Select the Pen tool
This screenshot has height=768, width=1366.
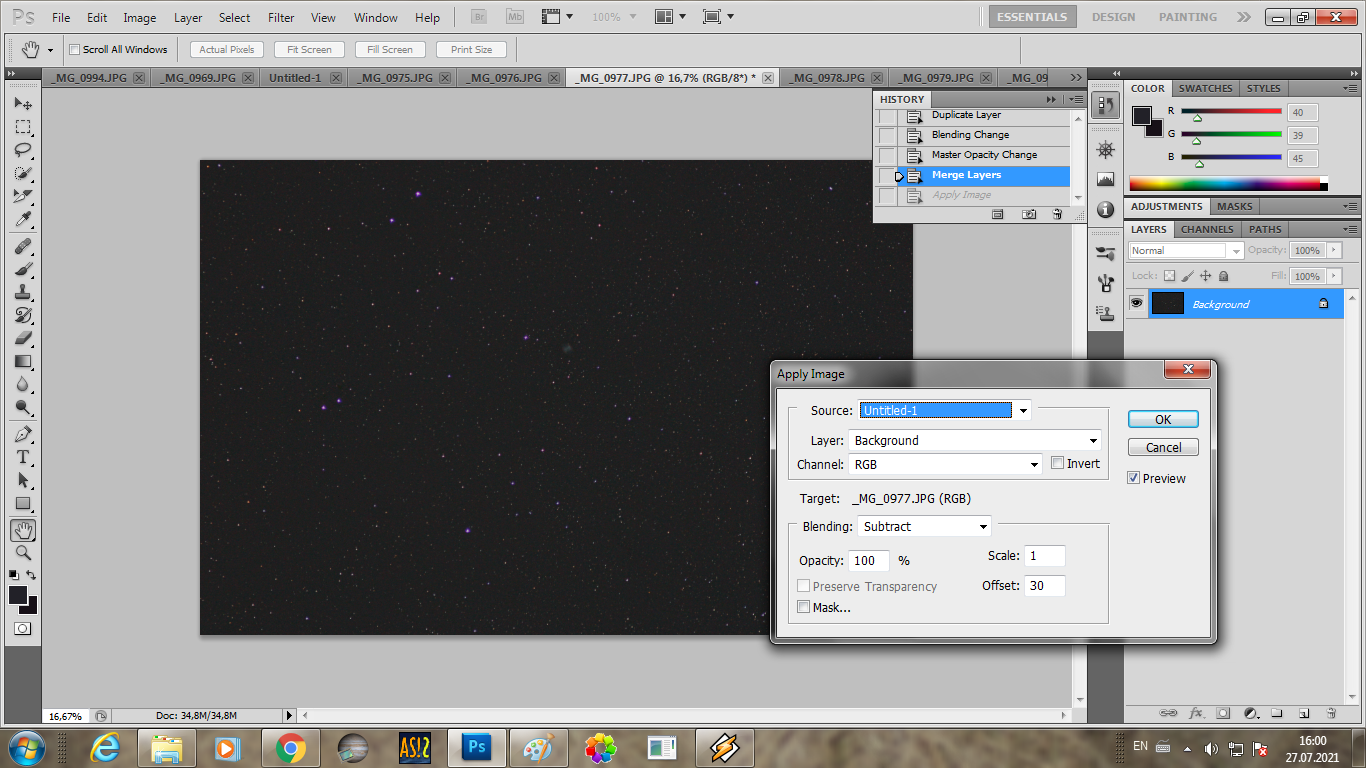click(x=23, y=434)
